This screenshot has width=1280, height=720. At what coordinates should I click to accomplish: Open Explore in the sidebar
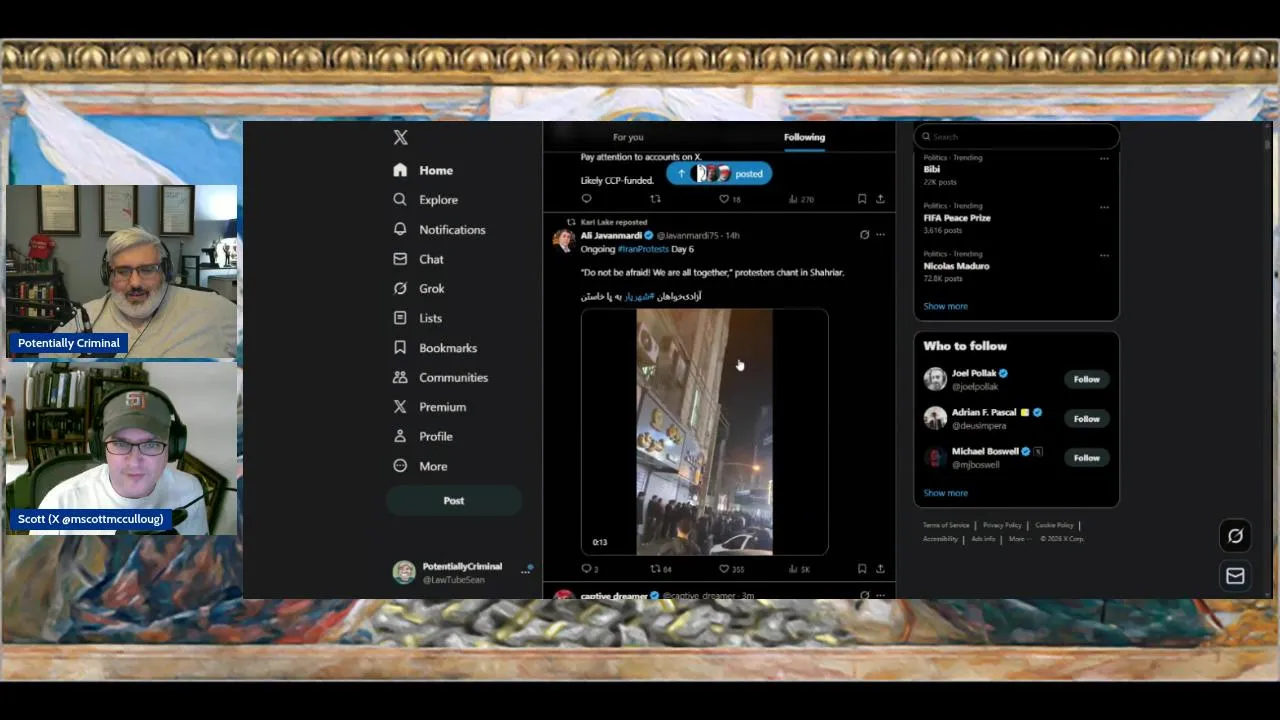(425, 200)
